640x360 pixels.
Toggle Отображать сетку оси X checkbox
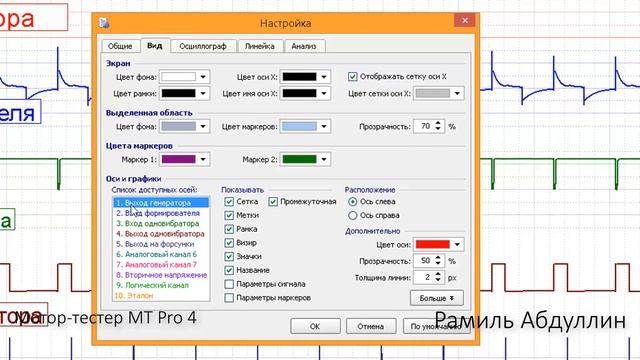click(353, 76)
